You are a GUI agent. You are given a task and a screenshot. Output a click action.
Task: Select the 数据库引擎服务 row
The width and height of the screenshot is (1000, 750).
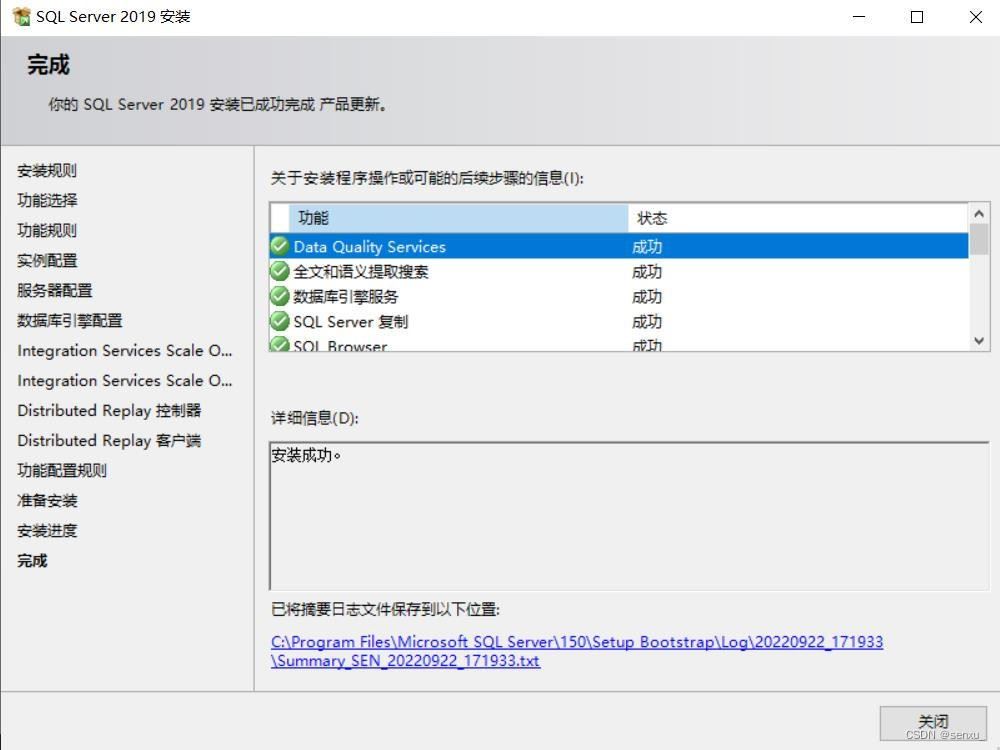[x=619, y=296]
